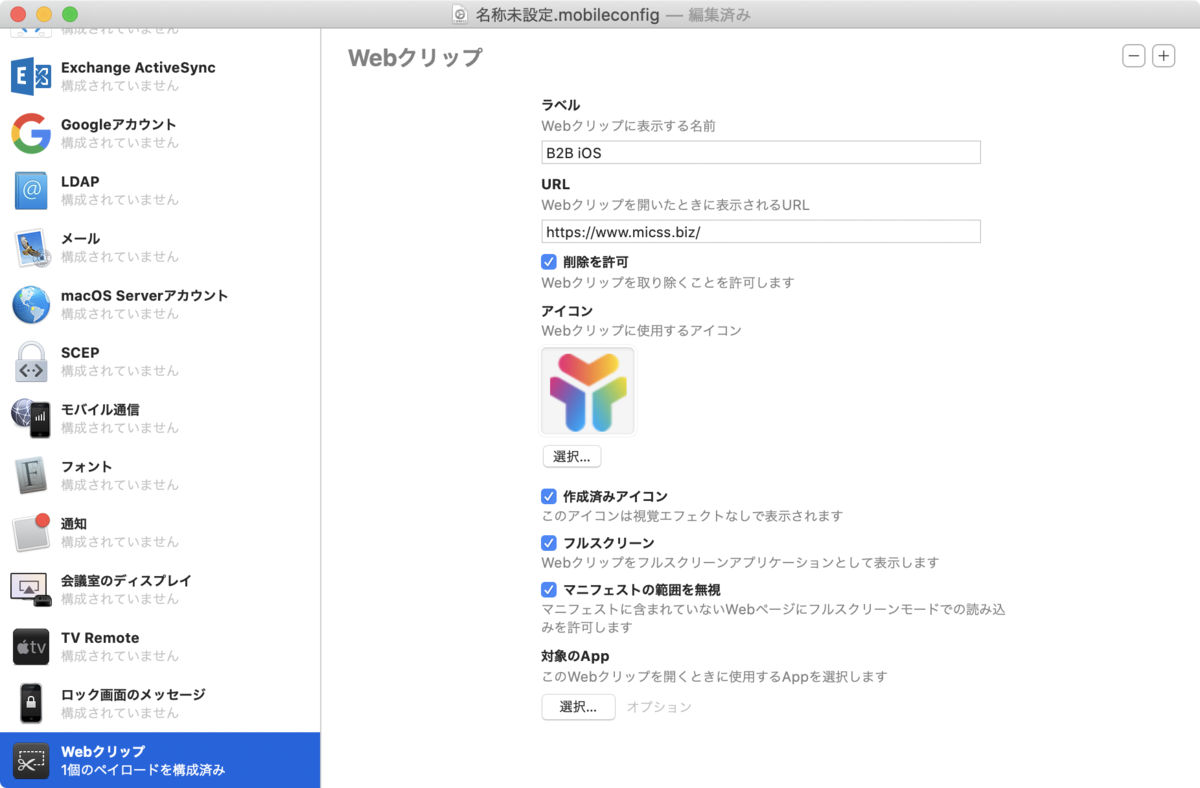Screen dimensions: 1200x788
Task: Click the アイコン section heading
Action: coord(567,311)
